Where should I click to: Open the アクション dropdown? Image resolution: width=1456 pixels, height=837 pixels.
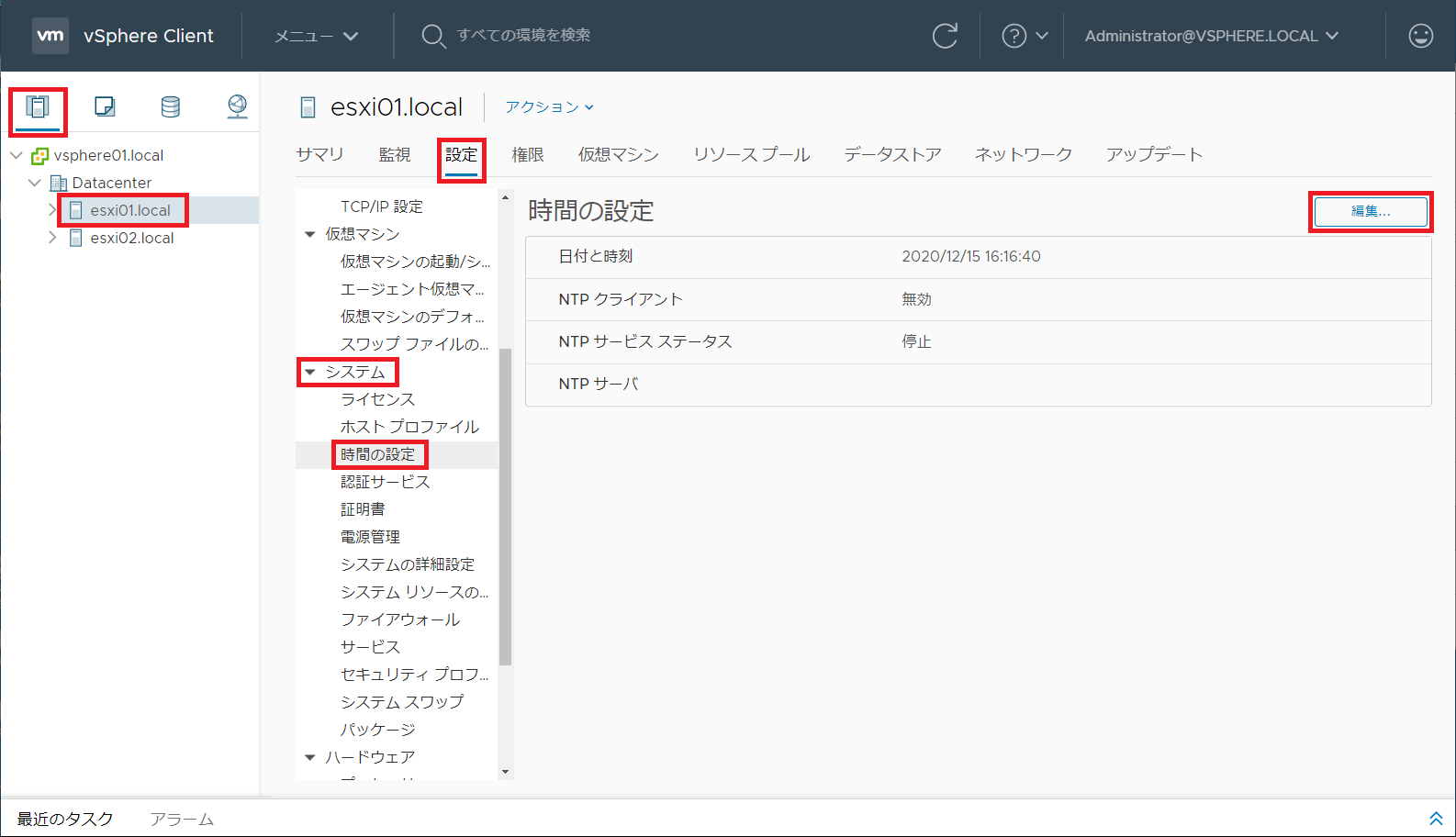coord(549,107)
